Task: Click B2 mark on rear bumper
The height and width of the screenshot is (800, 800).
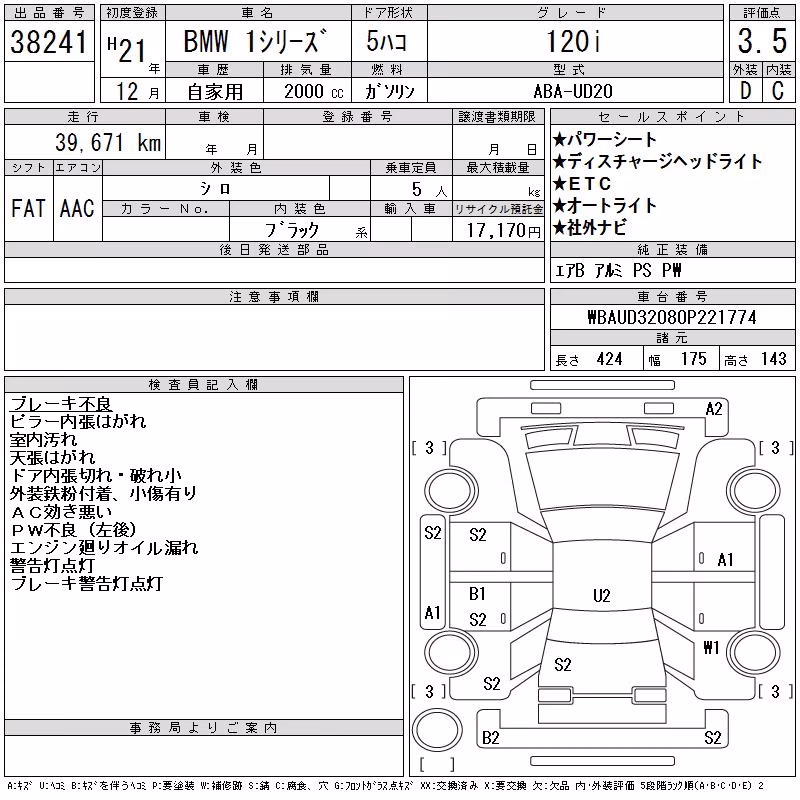Action: pos(491,738)
